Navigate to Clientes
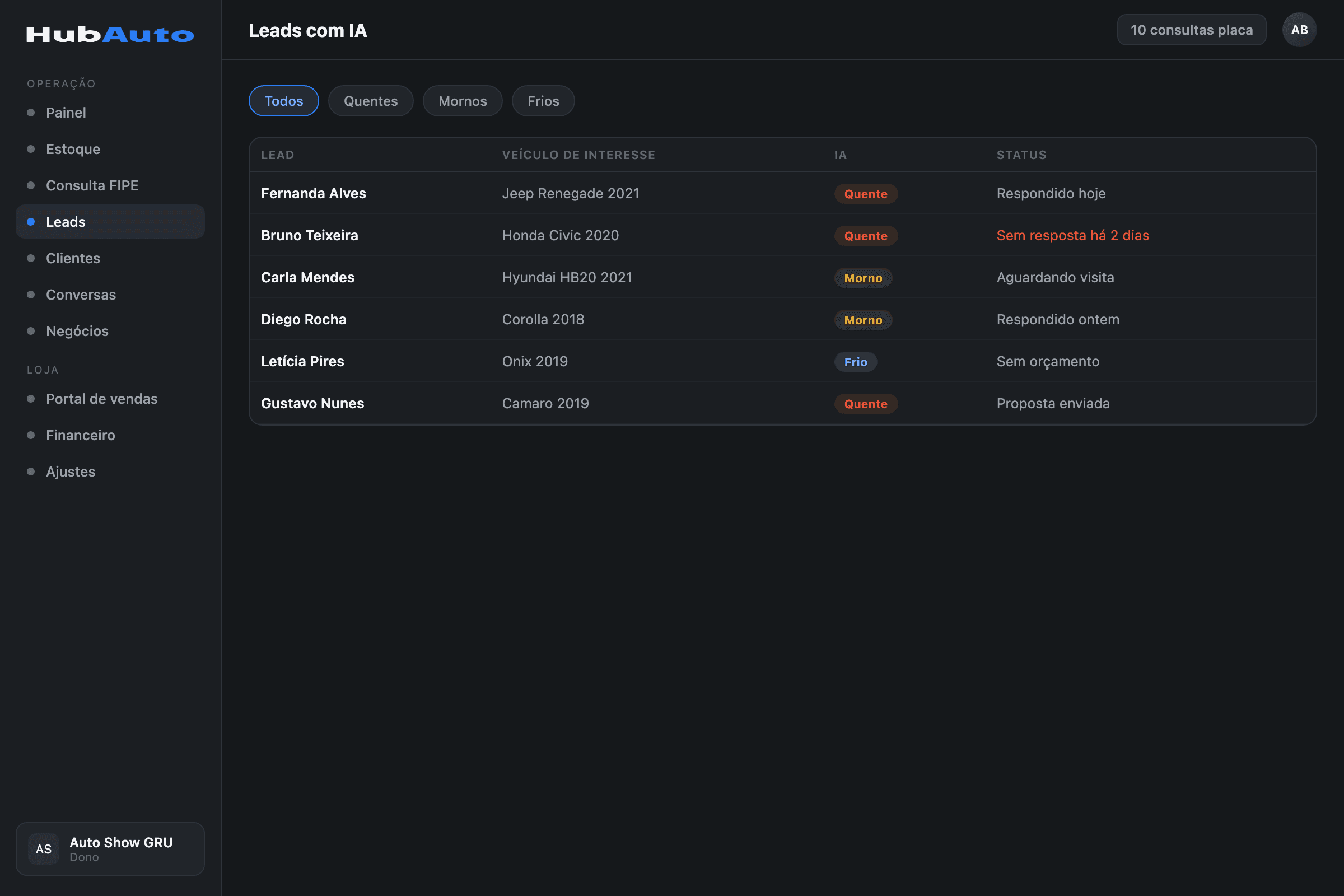Viewport: 1344px width, 896px height. [x=110, y=258]
